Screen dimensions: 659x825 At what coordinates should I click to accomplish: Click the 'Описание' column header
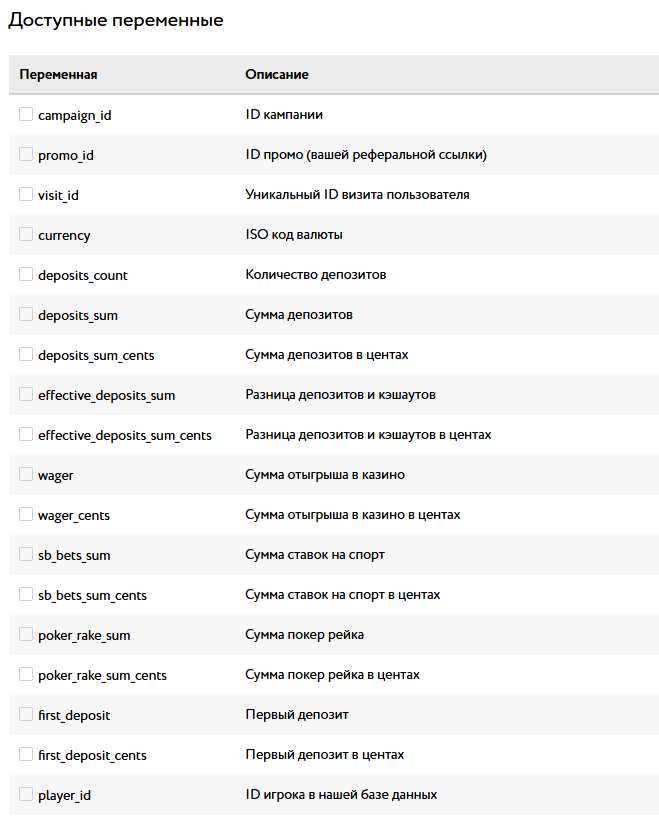[x=277, y=74]
